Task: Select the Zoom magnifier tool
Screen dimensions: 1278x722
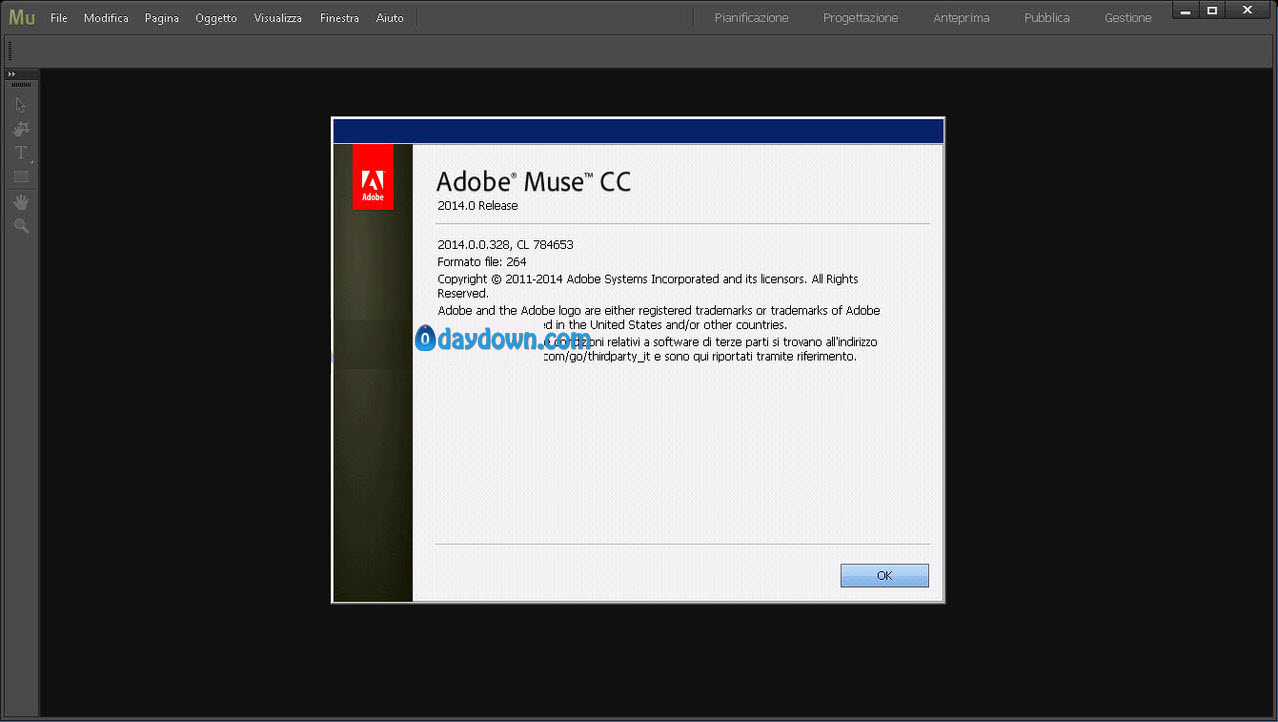Action: [20, 226]
